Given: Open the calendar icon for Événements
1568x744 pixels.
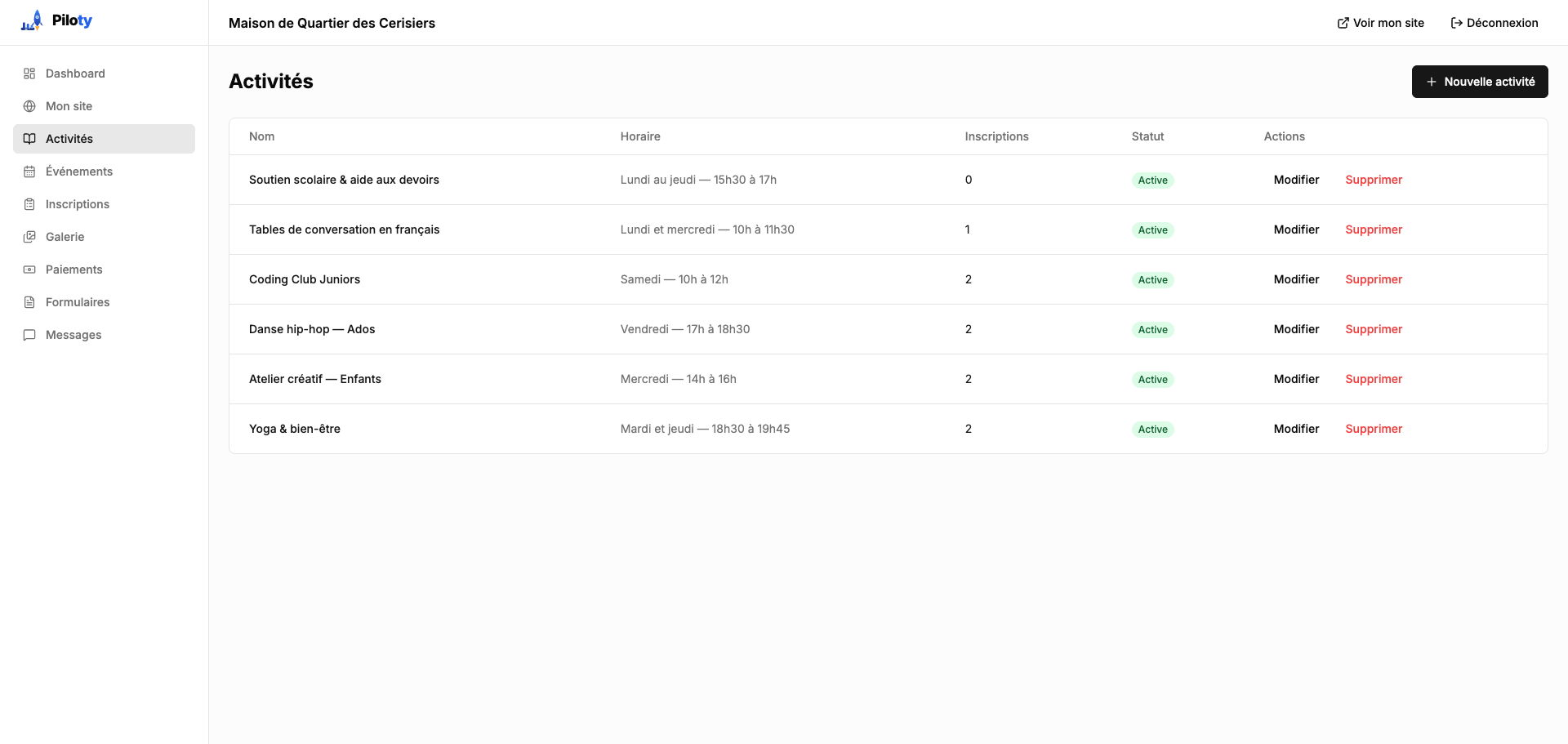Looking at the screenshot, I should [x=29, y=172].
